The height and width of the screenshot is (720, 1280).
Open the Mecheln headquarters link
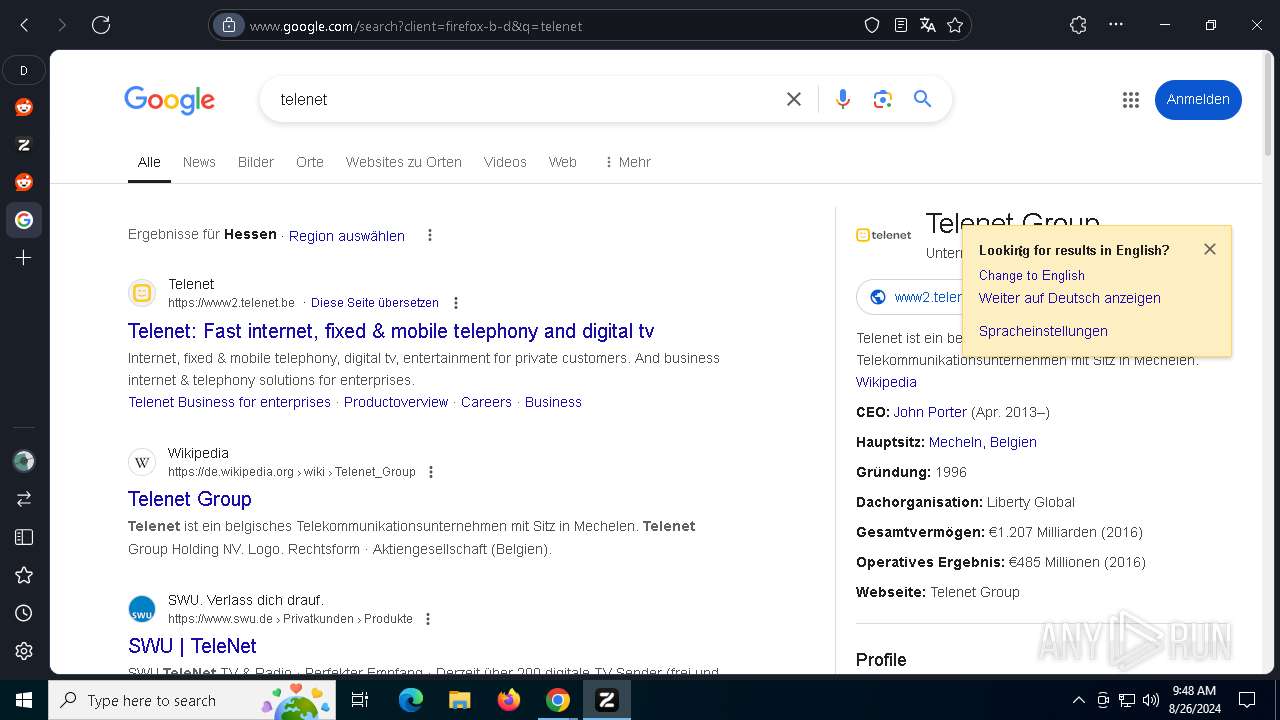[x=955, y=442]
